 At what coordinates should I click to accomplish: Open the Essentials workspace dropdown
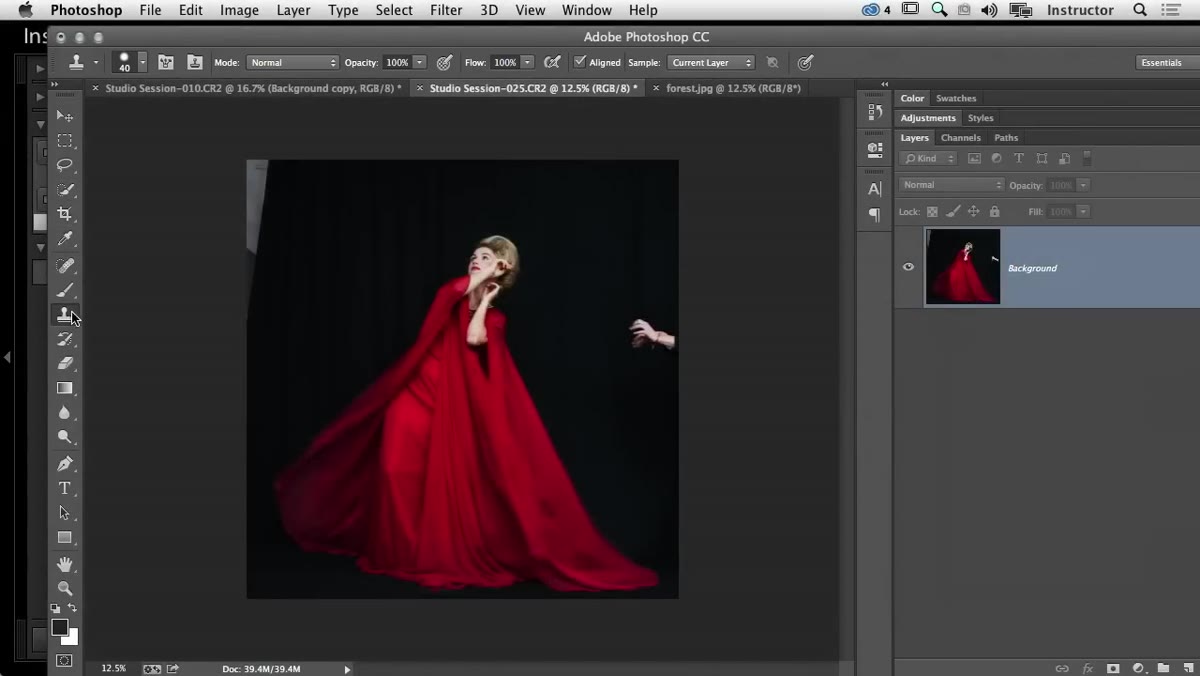(x=1166, y=62)
